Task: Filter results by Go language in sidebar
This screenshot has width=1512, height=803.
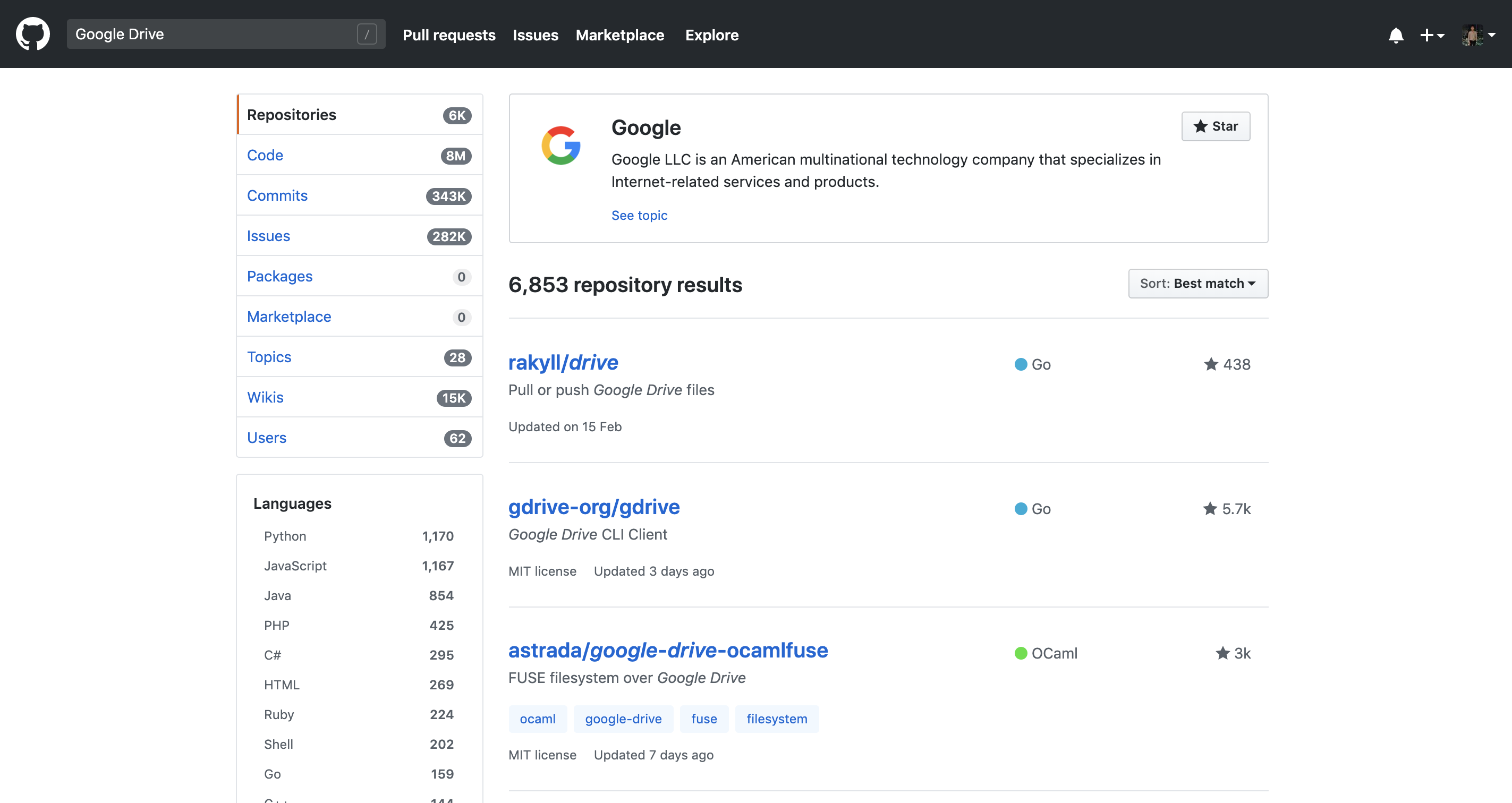Action: (359, 774)
